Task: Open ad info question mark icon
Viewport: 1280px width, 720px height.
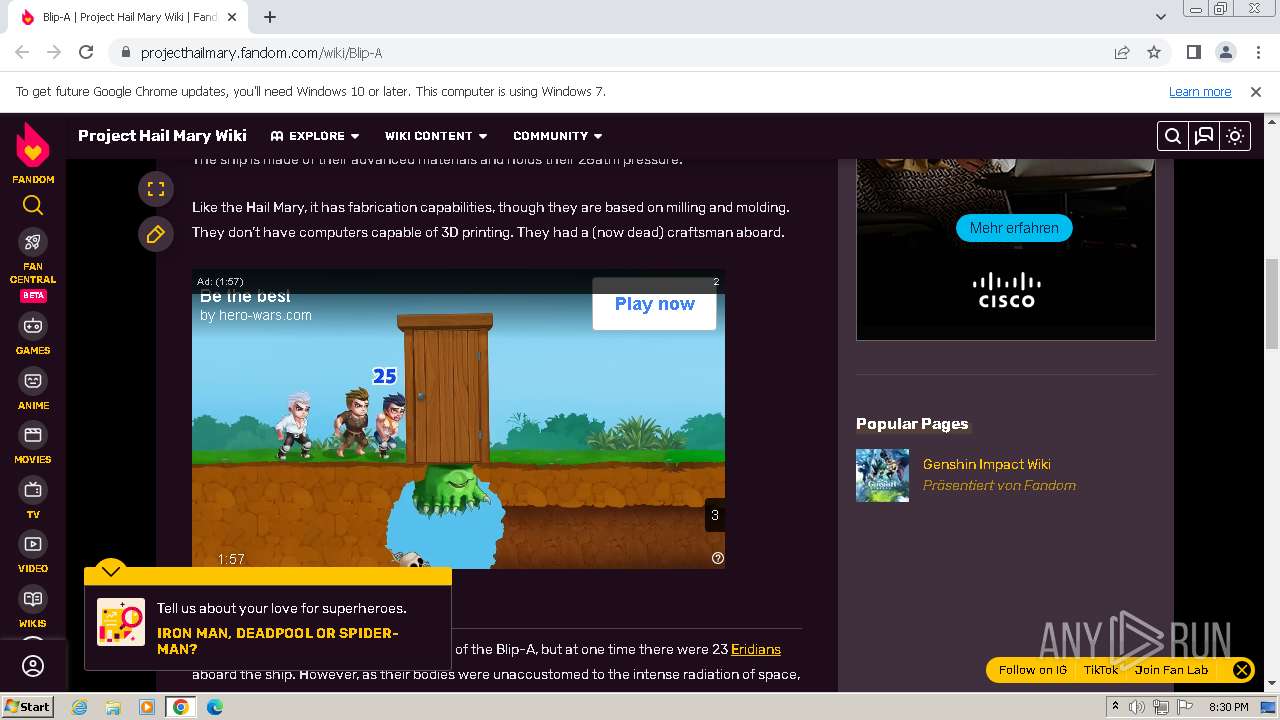Action: click(x=717, y=559)
